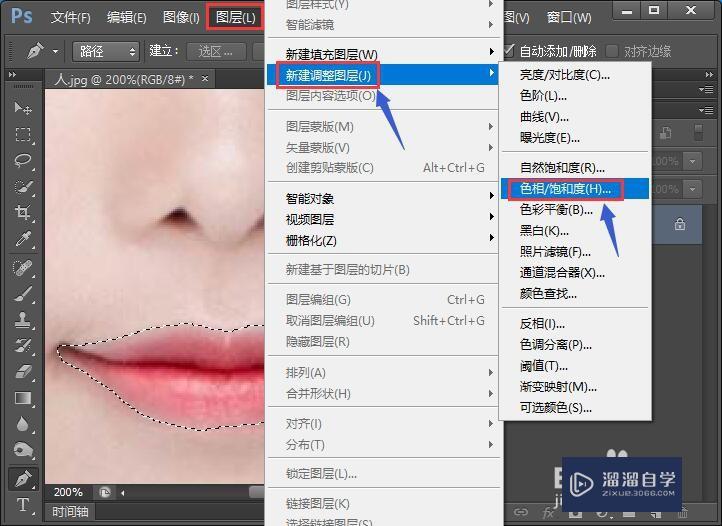Viewport: 722px width, 526px height.
Task: Select the Rectangular Marquee tool
Action: click(x=23, y=135)
